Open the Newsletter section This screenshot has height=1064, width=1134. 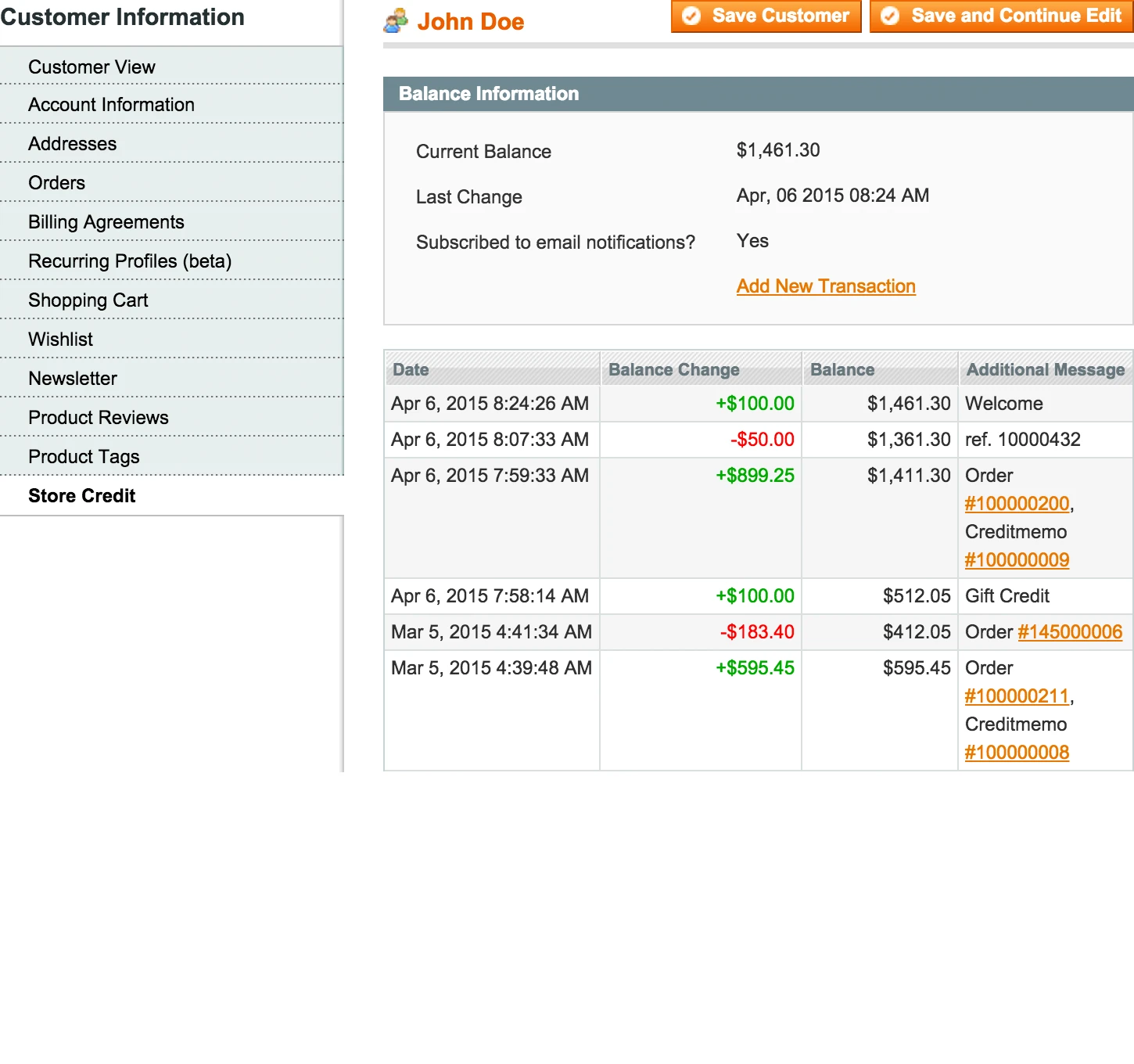point(73,378)
